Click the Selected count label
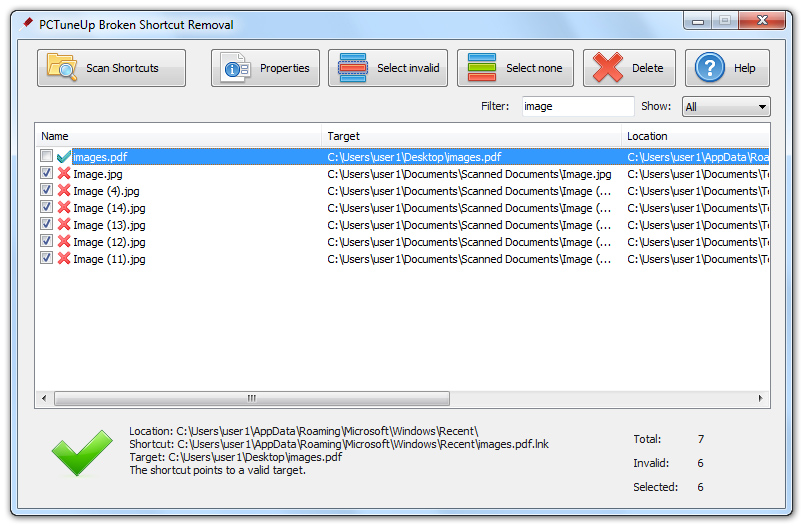The image size is (803, 526). click(x=655, y=487)
